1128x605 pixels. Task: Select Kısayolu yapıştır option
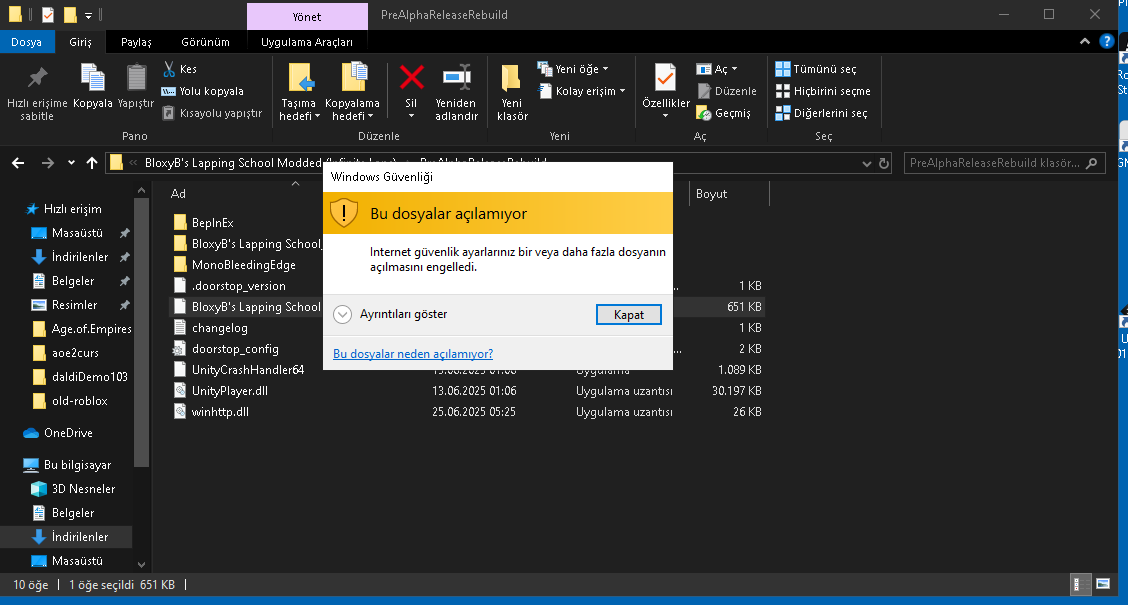212,113
